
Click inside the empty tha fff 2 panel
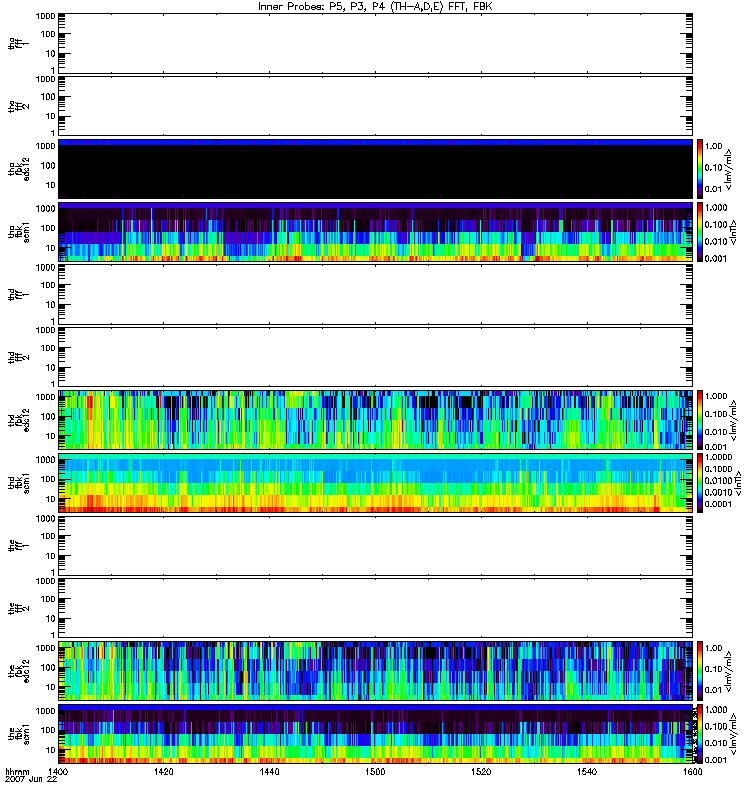(x=376, y=106)
